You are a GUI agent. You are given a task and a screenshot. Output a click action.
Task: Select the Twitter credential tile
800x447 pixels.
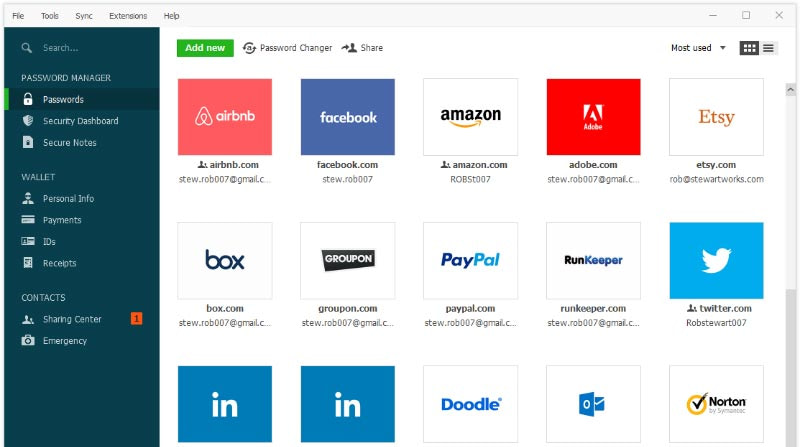coord(716,260)
